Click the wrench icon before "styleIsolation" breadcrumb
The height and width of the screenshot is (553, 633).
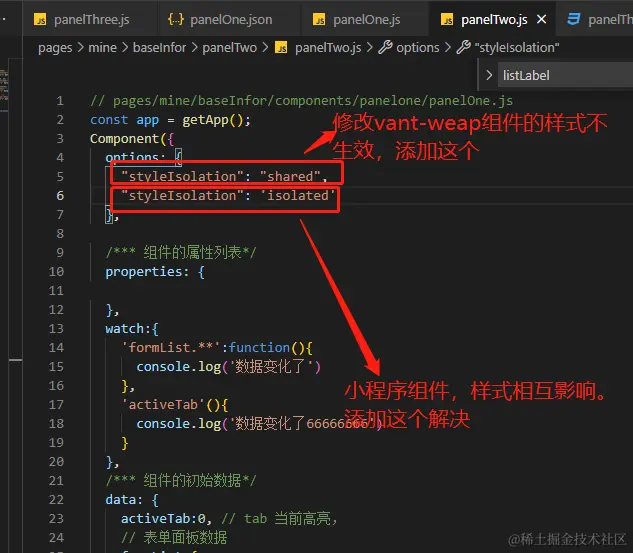click(463, 47)
